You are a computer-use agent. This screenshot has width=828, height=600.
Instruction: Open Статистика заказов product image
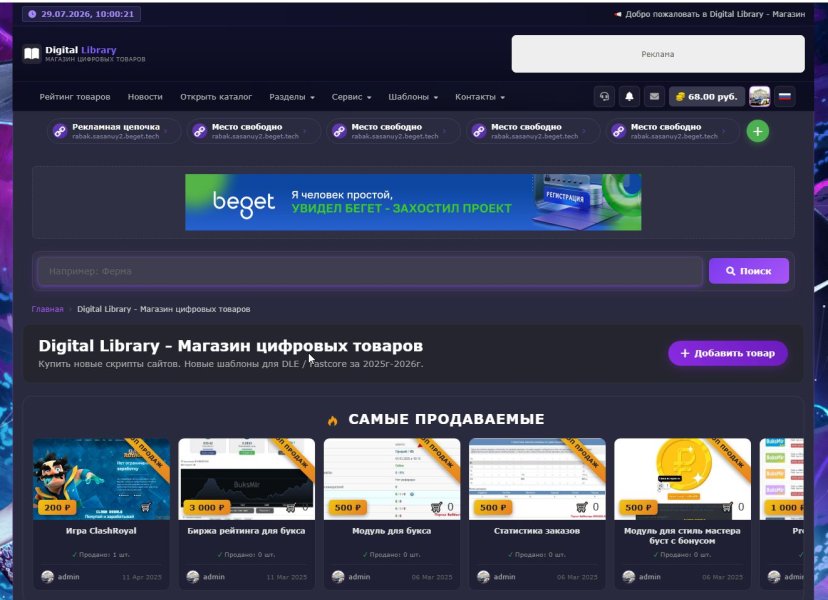pyautogui.click(x=537, y=479)
